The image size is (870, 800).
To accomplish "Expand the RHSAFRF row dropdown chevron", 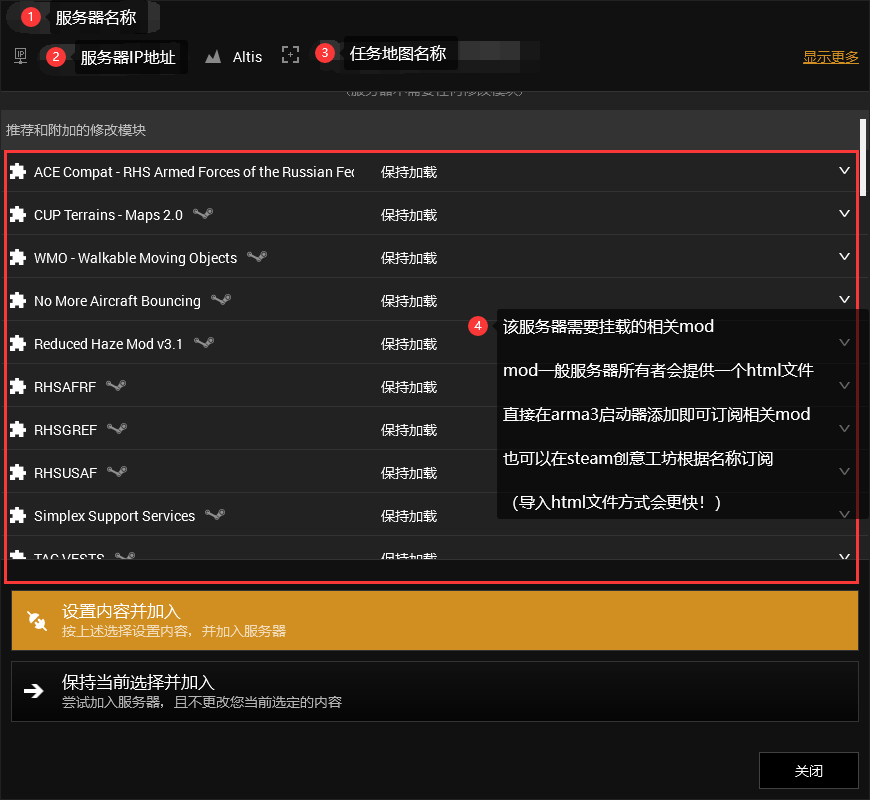I will point(844,386).
